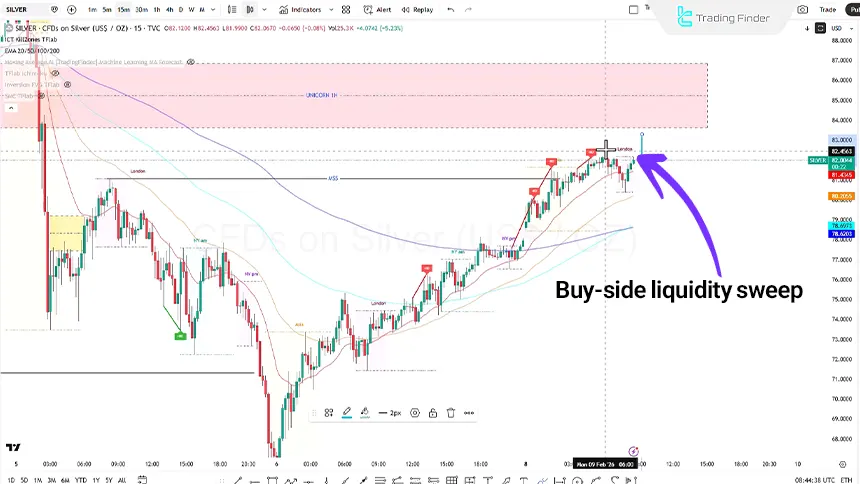860x484 pixels.
Task: Lock the selected drawing
Action: [433, 413]
